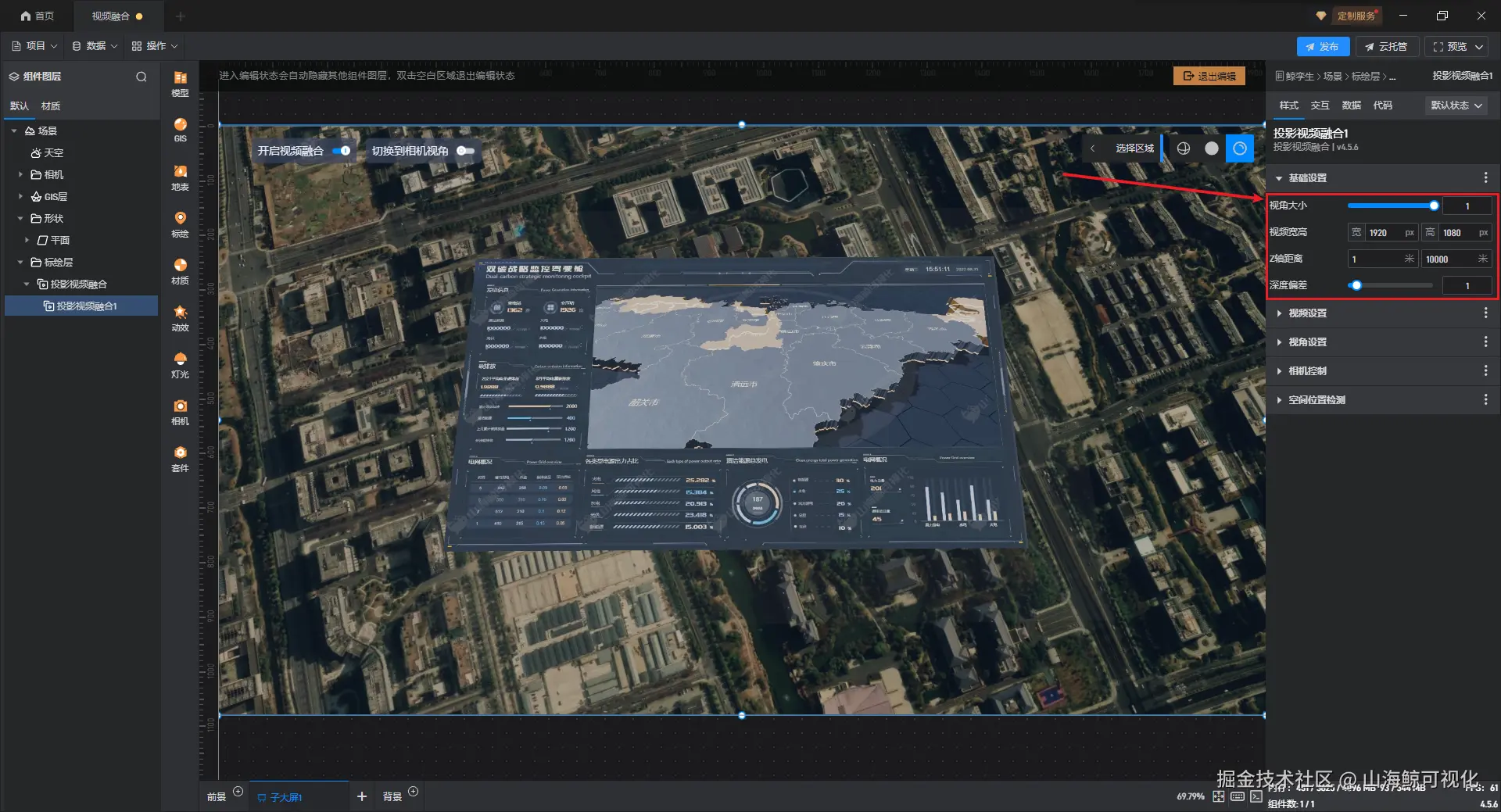Switch to the 材质 layers tab
Screen dimensions: 1501x812
[51, 106]
